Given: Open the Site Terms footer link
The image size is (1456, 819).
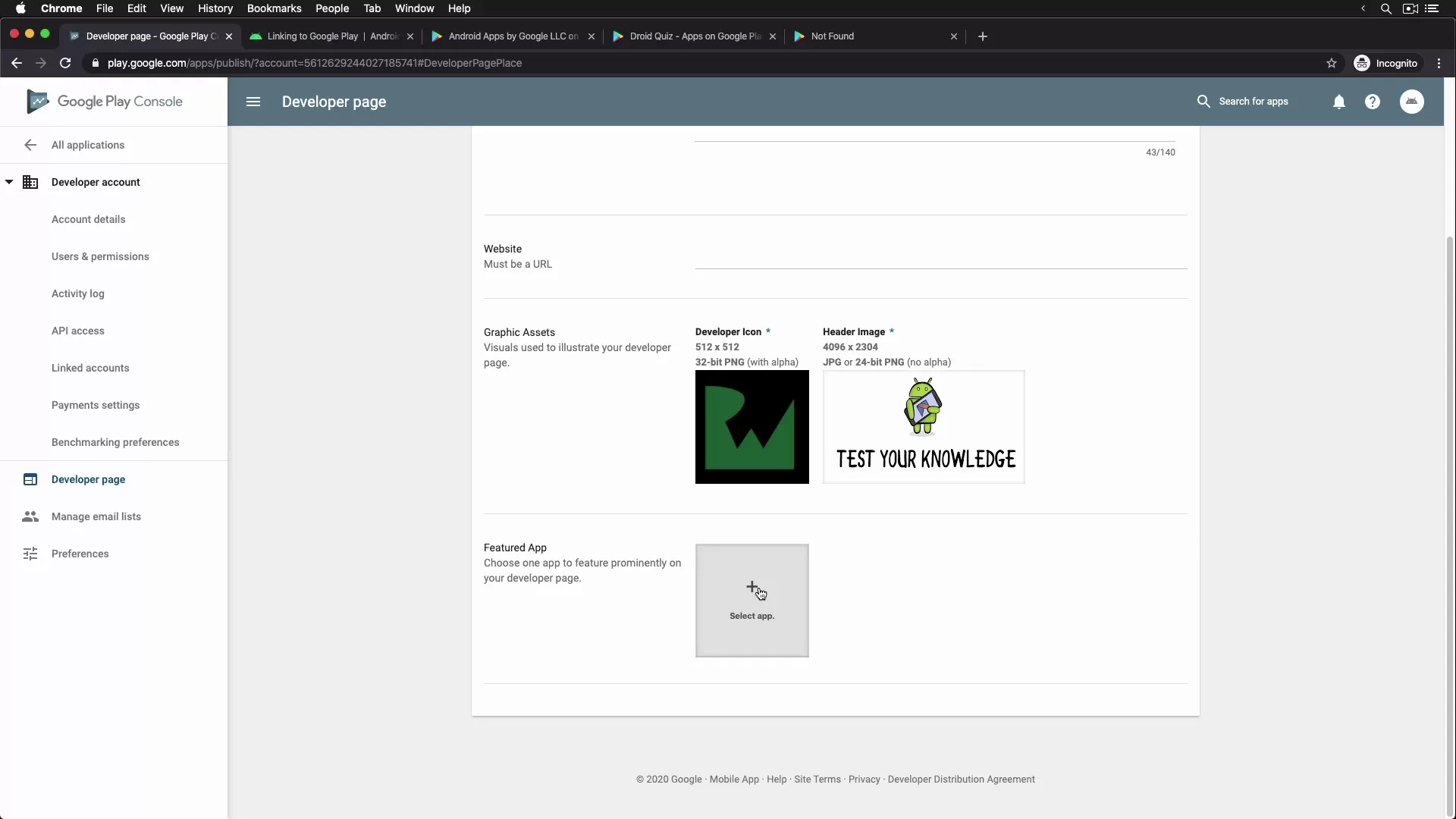Looking at the screenshot, I should click(817, 780).
